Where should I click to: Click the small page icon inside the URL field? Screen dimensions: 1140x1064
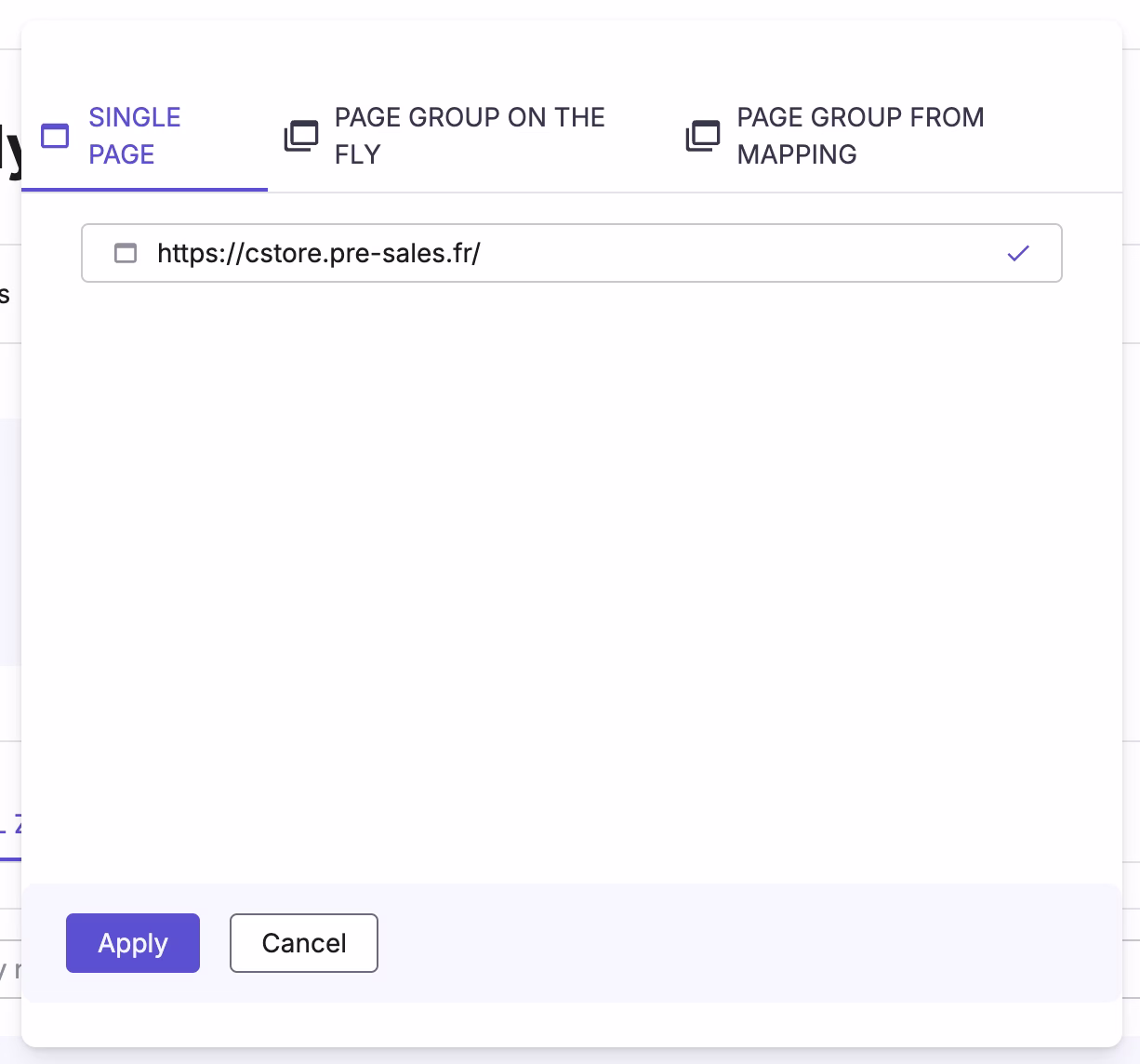(126, 253)
